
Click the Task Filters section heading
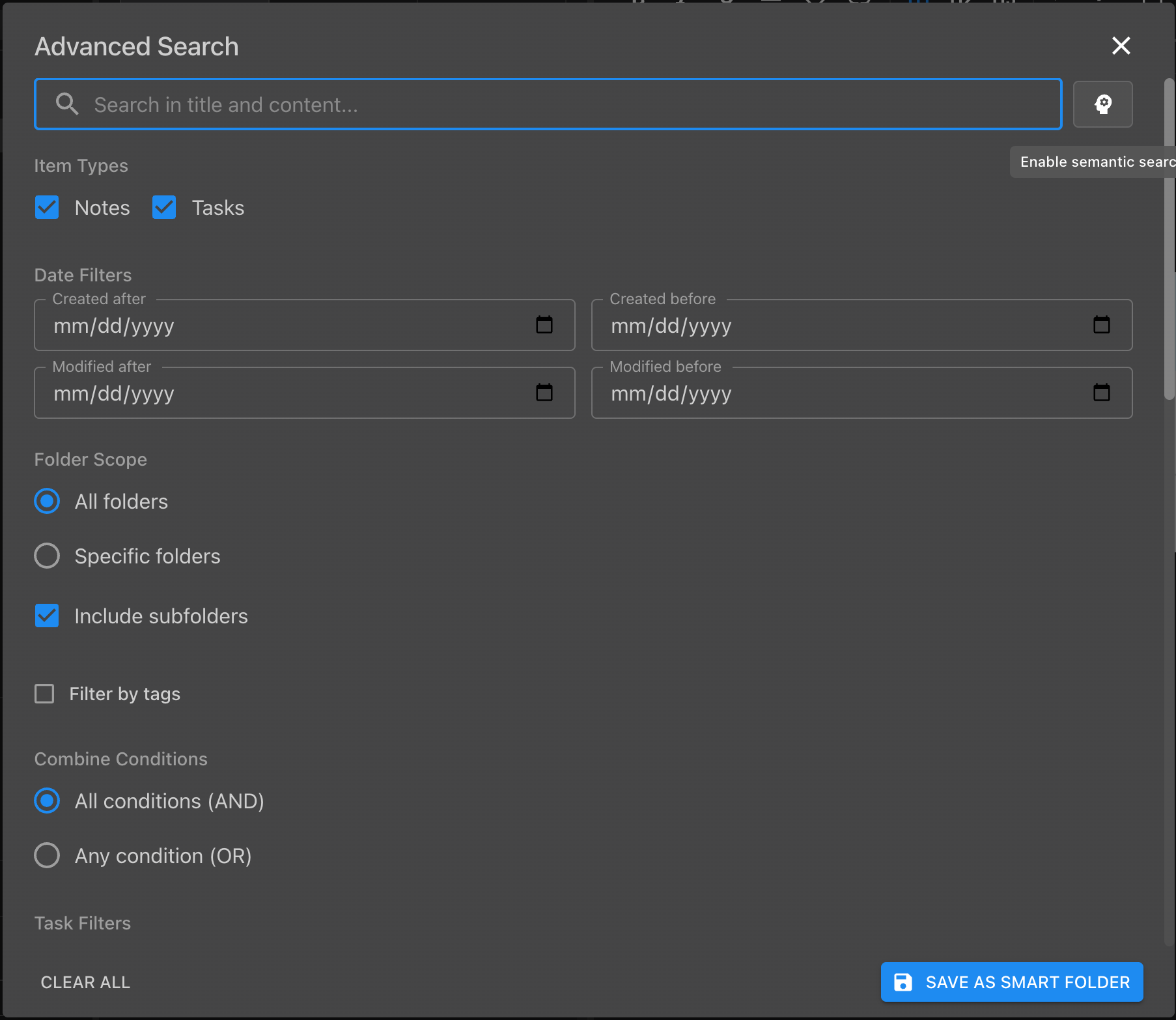(x=83, y=924)
